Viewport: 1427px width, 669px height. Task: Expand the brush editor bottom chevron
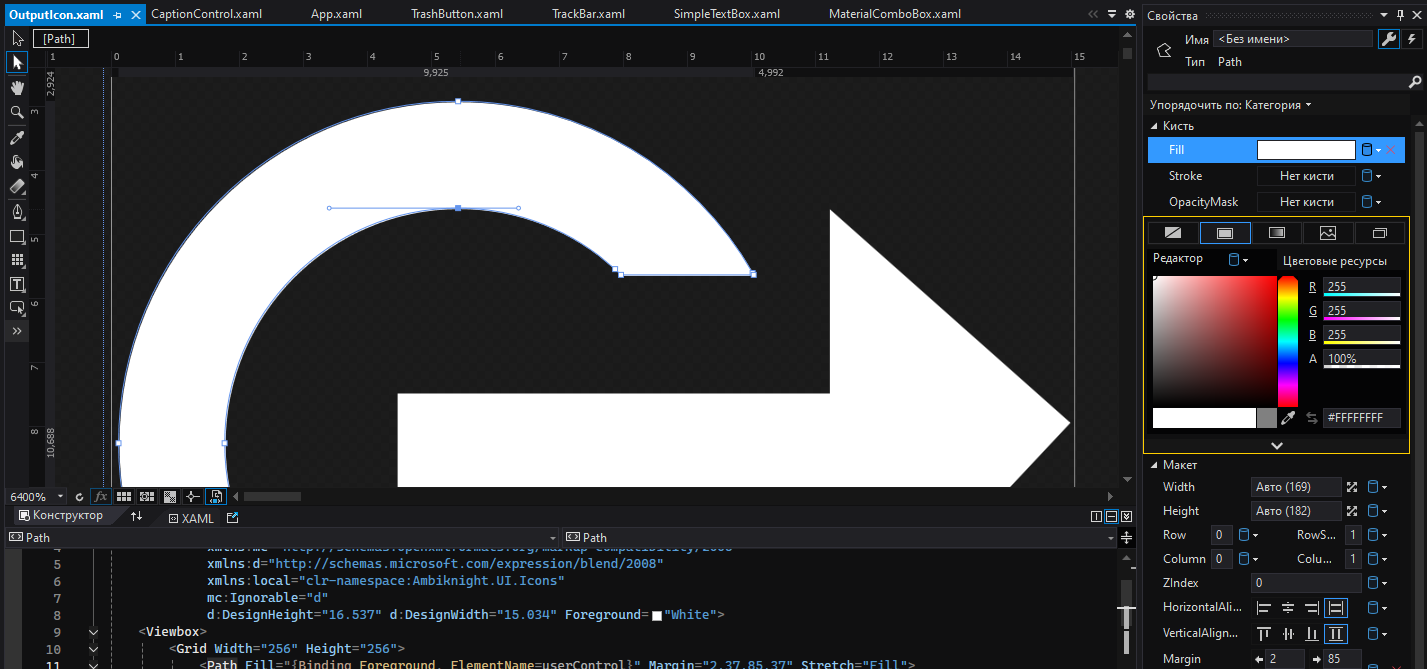tap(1276, 445)
